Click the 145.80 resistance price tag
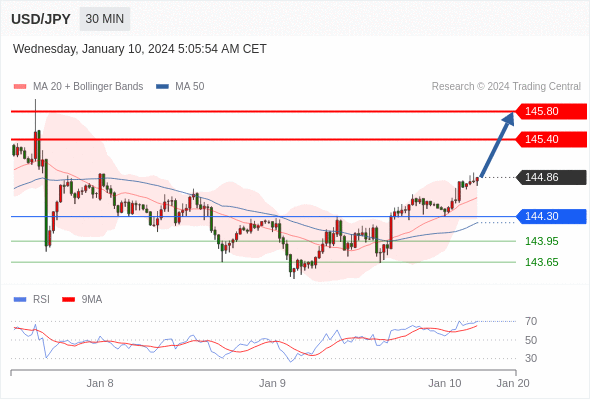 click(550, 111)
